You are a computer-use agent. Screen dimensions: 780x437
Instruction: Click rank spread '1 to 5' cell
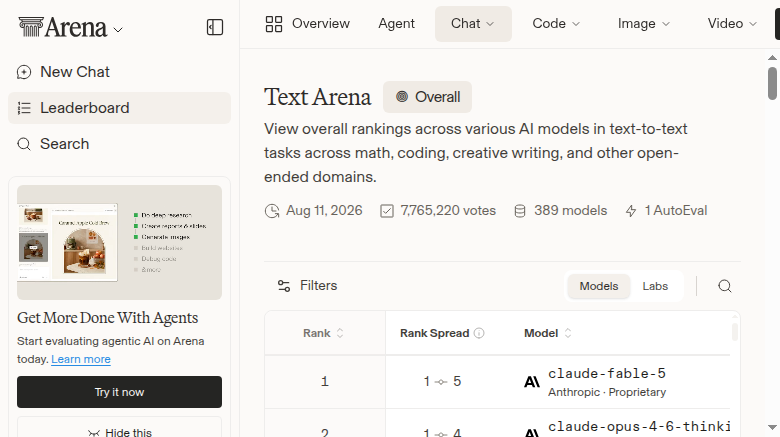[x=442, y=382]
